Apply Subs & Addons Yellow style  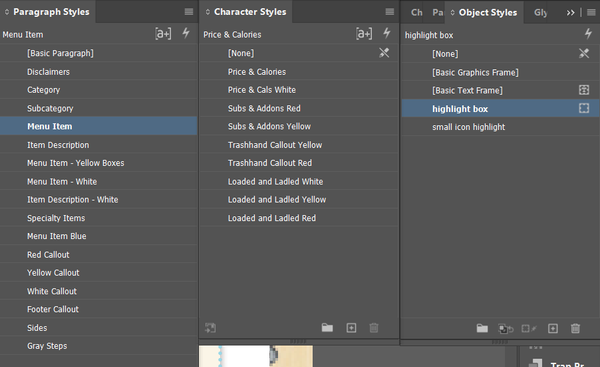point(299,126)
